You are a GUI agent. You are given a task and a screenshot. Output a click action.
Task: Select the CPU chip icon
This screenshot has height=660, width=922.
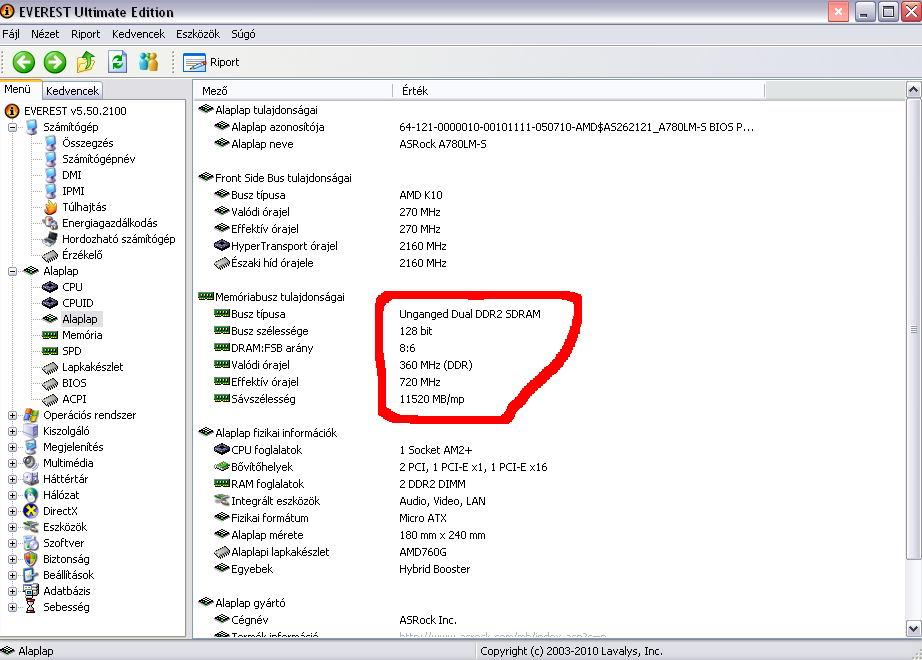tap(50, 287)
